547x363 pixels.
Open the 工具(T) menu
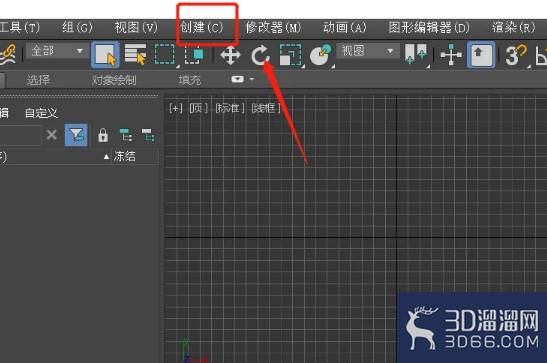[19, 27]
